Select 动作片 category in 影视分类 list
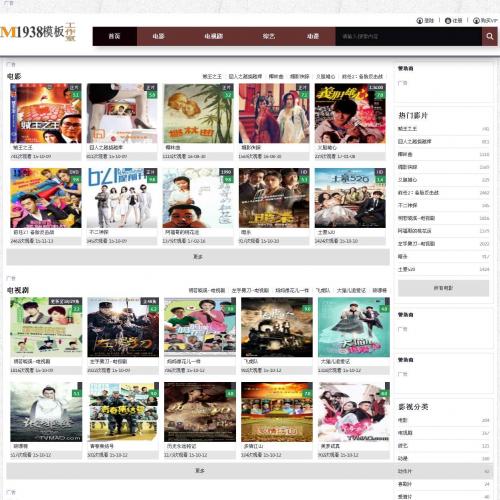 (x=405, y=471)
